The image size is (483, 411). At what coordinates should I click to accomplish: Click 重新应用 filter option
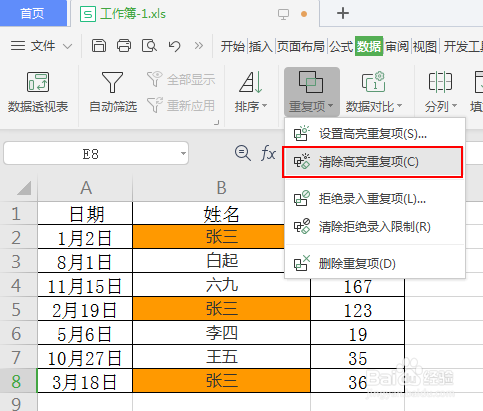(181, 106)
